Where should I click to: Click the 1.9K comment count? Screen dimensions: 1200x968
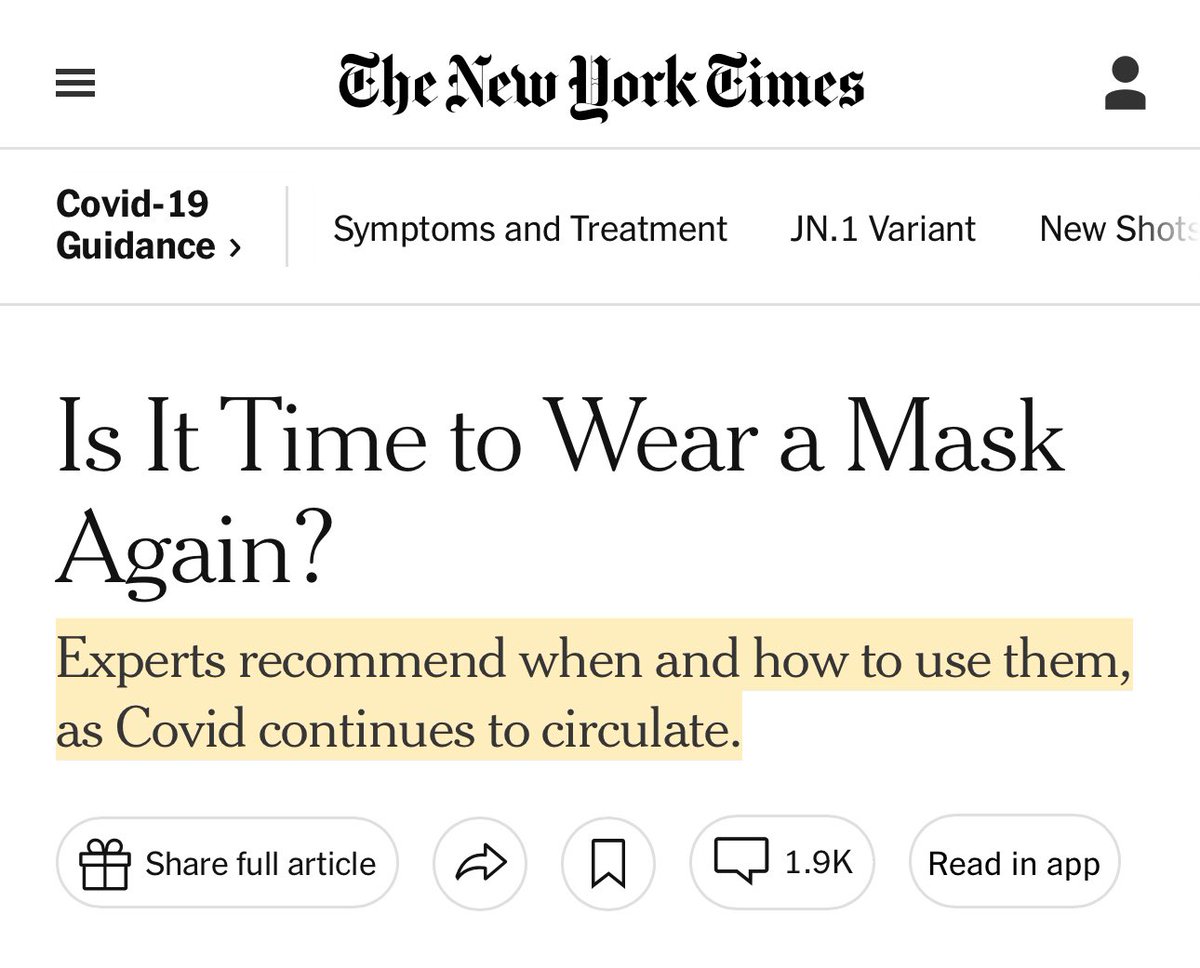click(x=818, y=862)
